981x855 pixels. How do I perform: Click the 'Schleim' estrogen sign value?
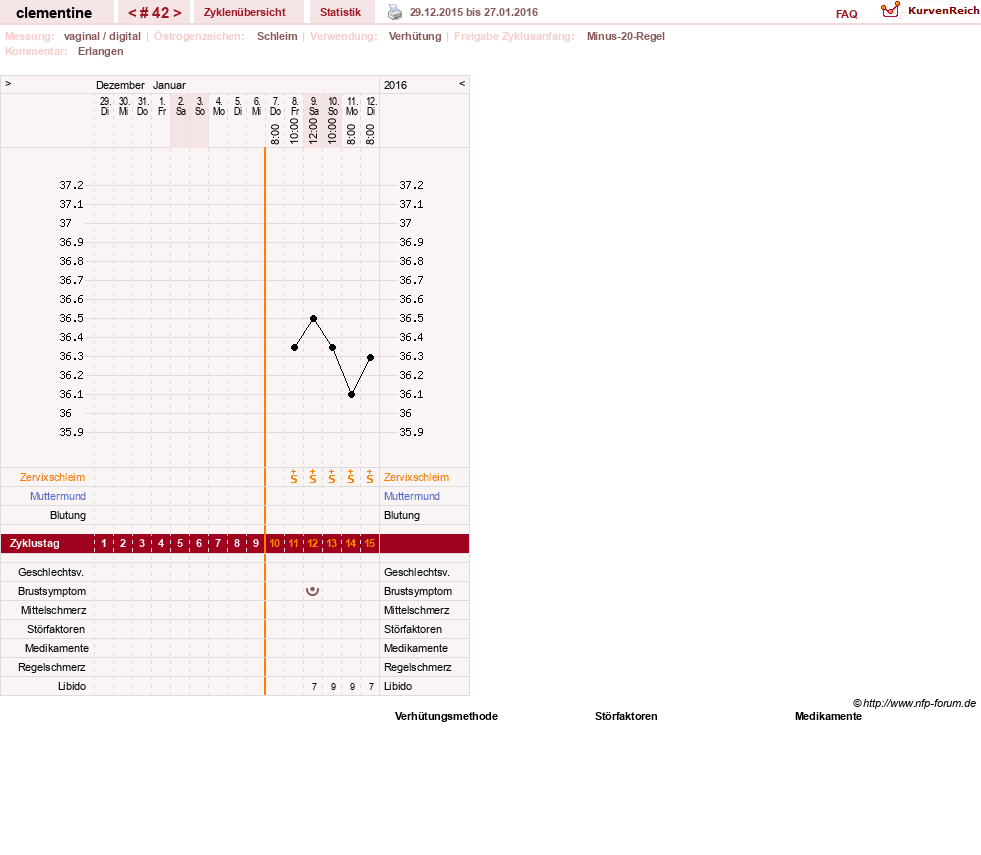(x=277, y=36)
